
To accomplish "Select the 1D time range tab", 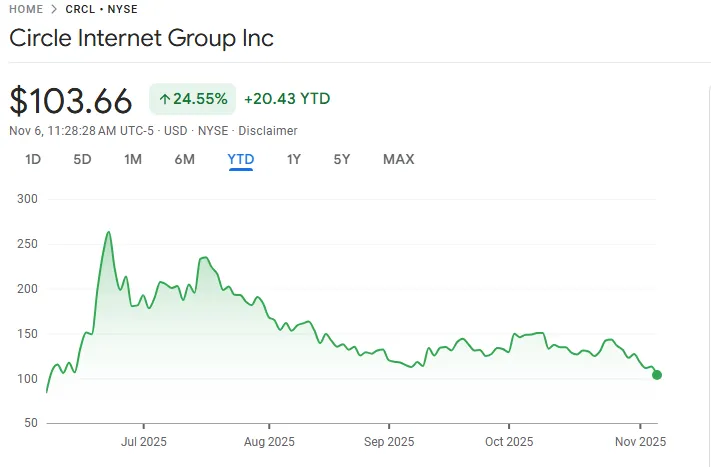I will [x=33, y=159].
